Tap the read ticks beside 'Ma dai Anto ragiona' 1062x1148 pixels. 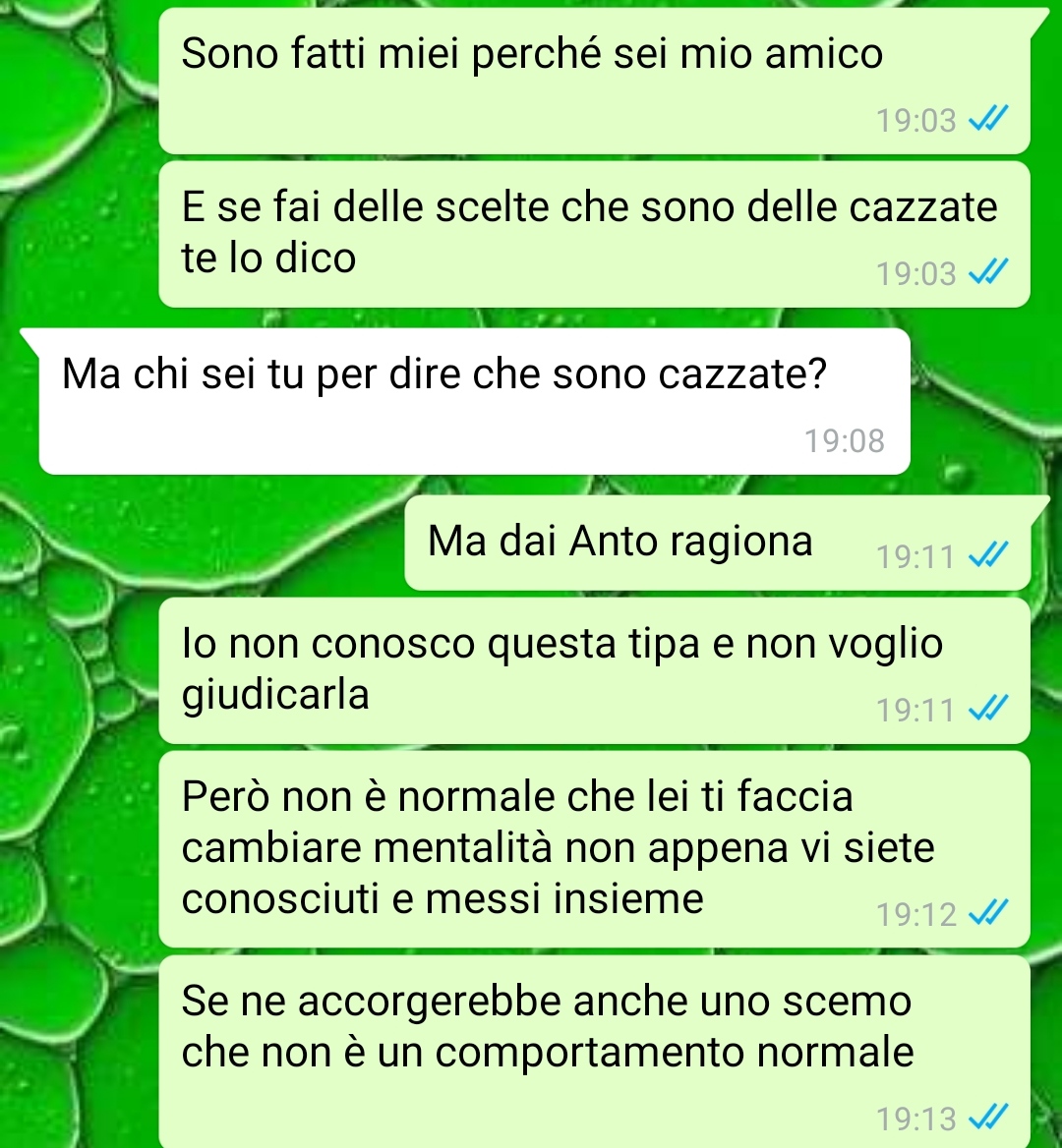pos(989,555)
